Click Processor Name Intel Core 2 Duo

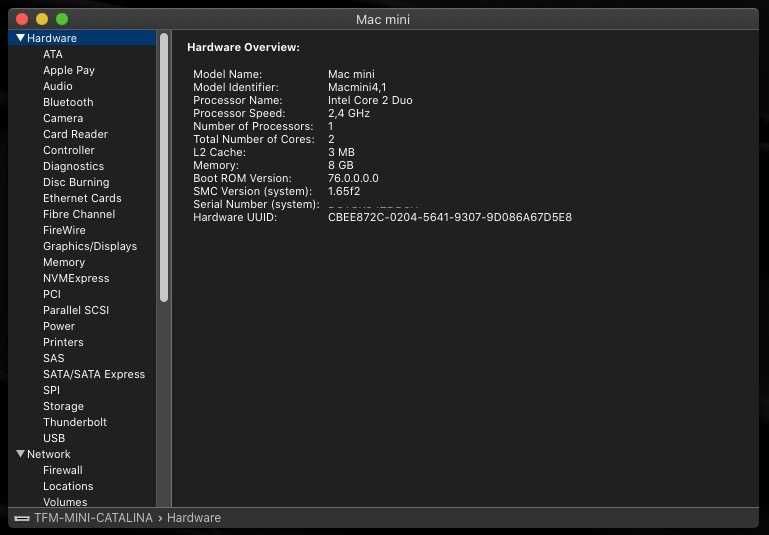(x=370, y=100)
